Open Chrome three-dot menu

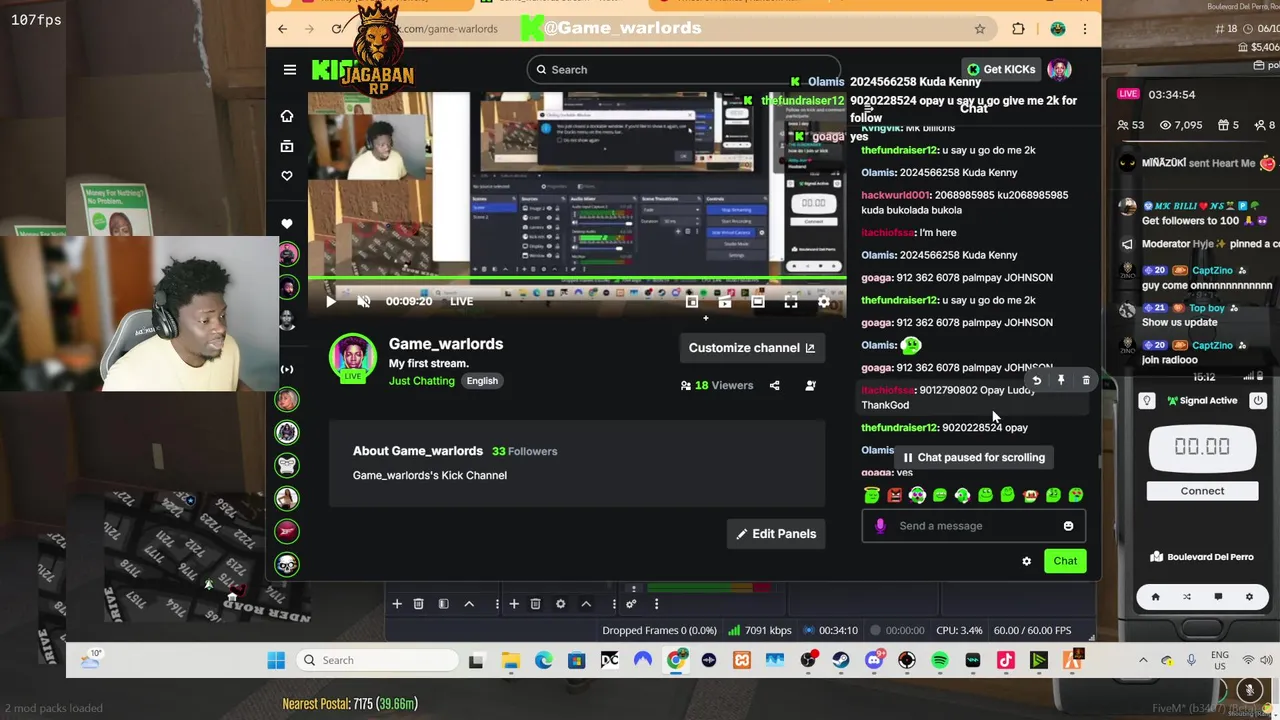click(1086, 29)
